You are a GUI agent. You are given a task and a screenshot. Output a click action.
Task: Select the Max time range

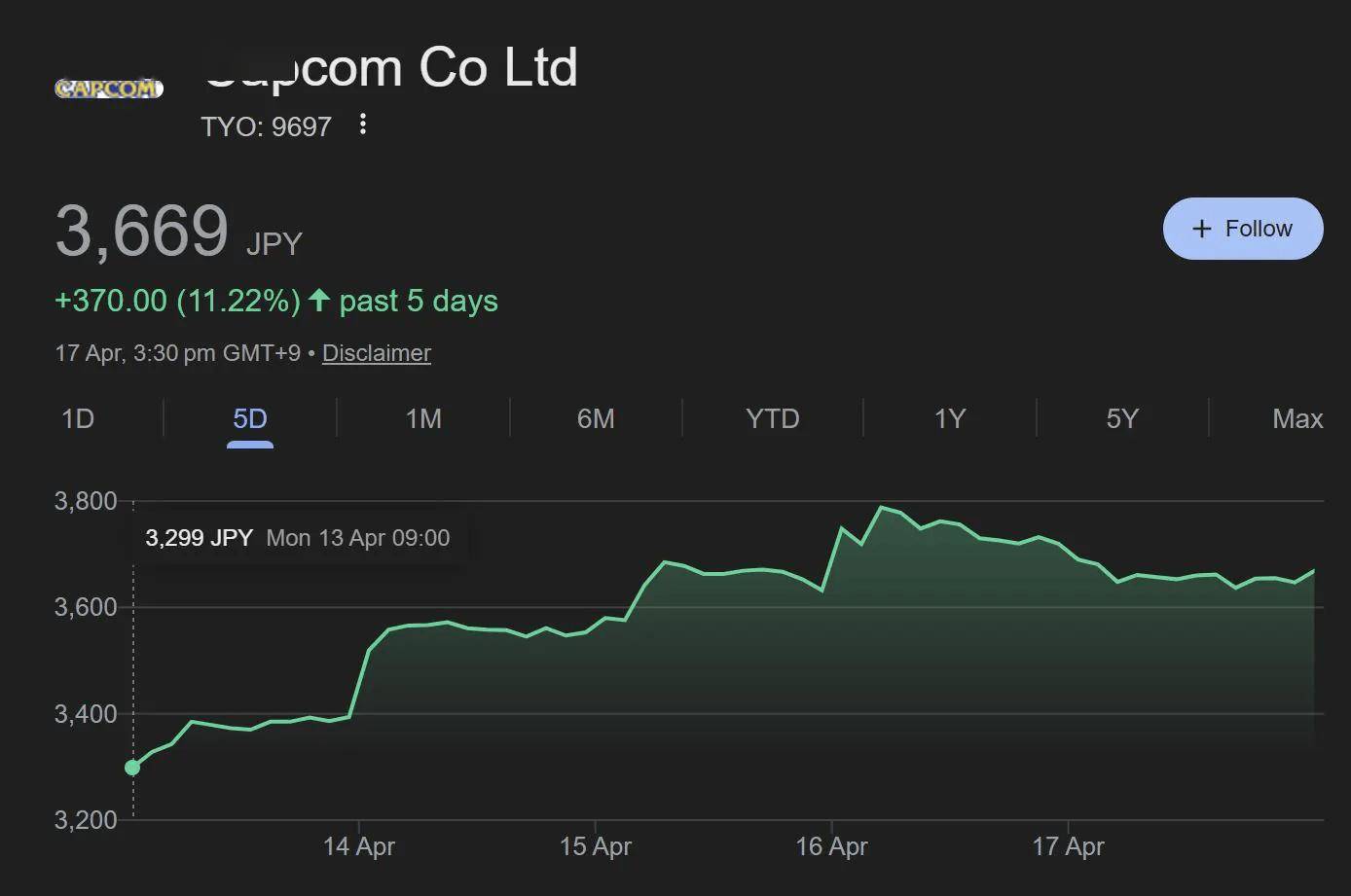(x=1296, y=418)
